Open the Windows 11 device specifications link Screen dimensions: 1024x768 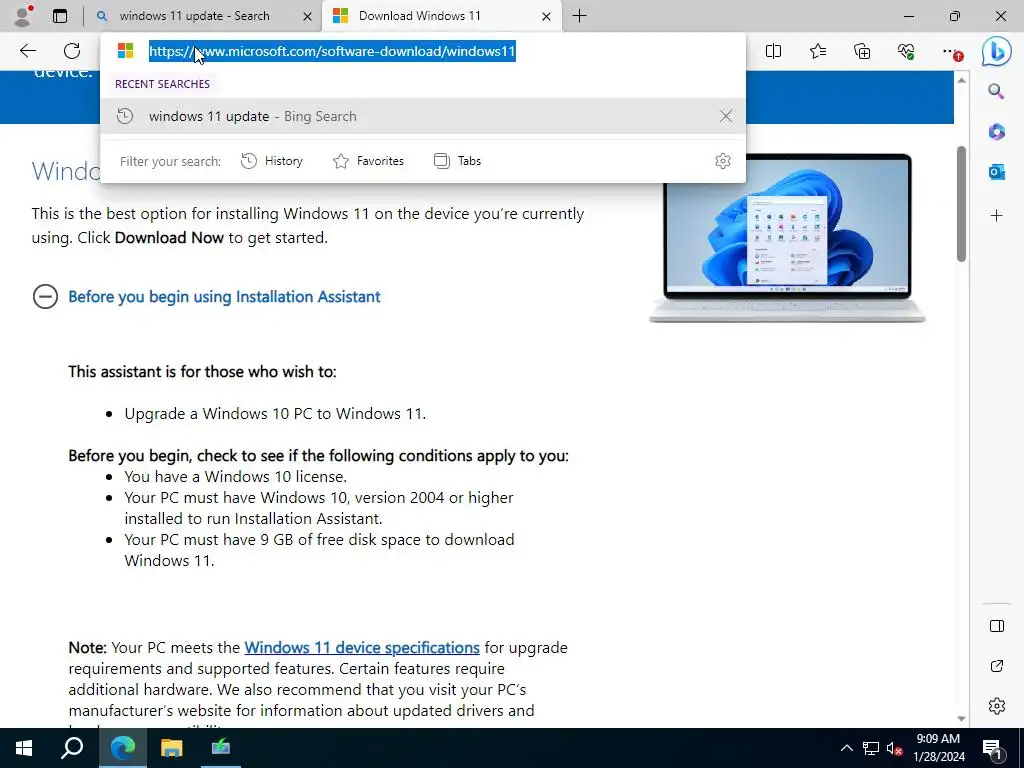[x=362, y=648]
